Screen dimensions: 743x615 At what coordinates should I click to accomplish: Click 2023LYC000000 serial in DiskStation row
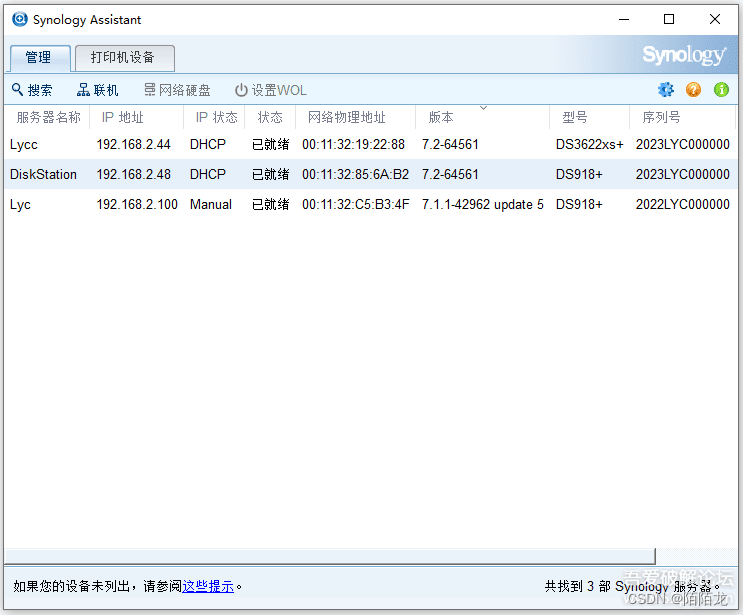pyautogui.click(x=682, y=174)
